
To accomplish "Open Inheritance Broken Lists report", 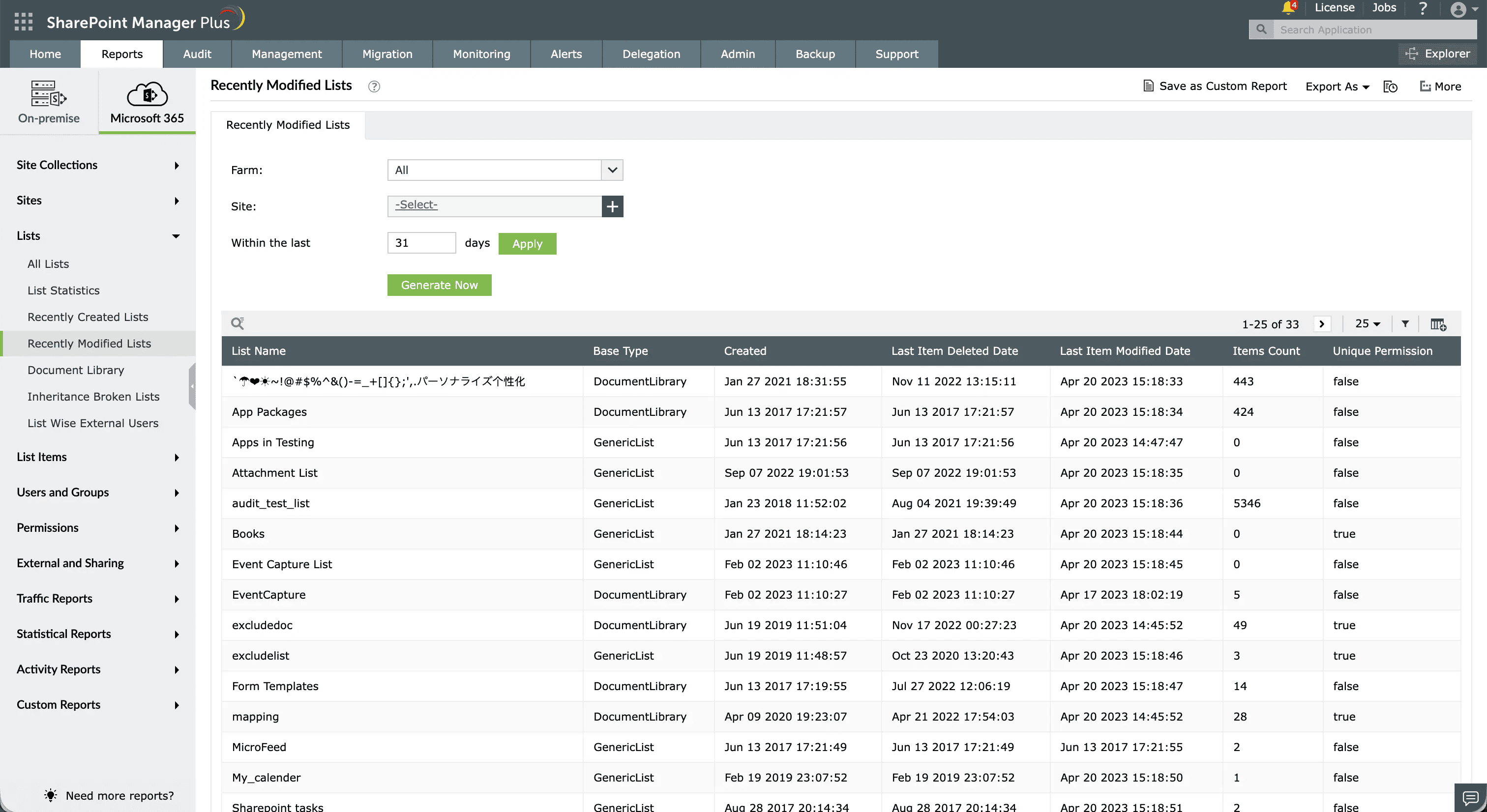I will pyautogui.click(x=93, y=397).
